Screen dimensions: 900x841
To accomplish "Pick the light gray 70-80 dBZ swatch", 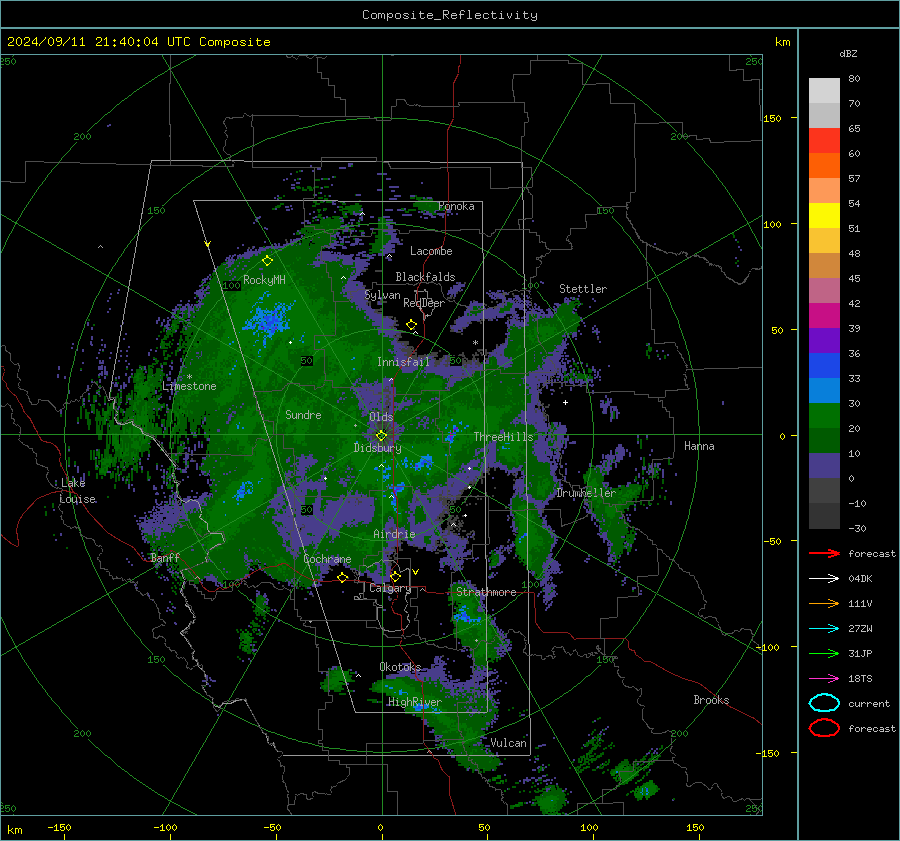I will pos(824,91).
